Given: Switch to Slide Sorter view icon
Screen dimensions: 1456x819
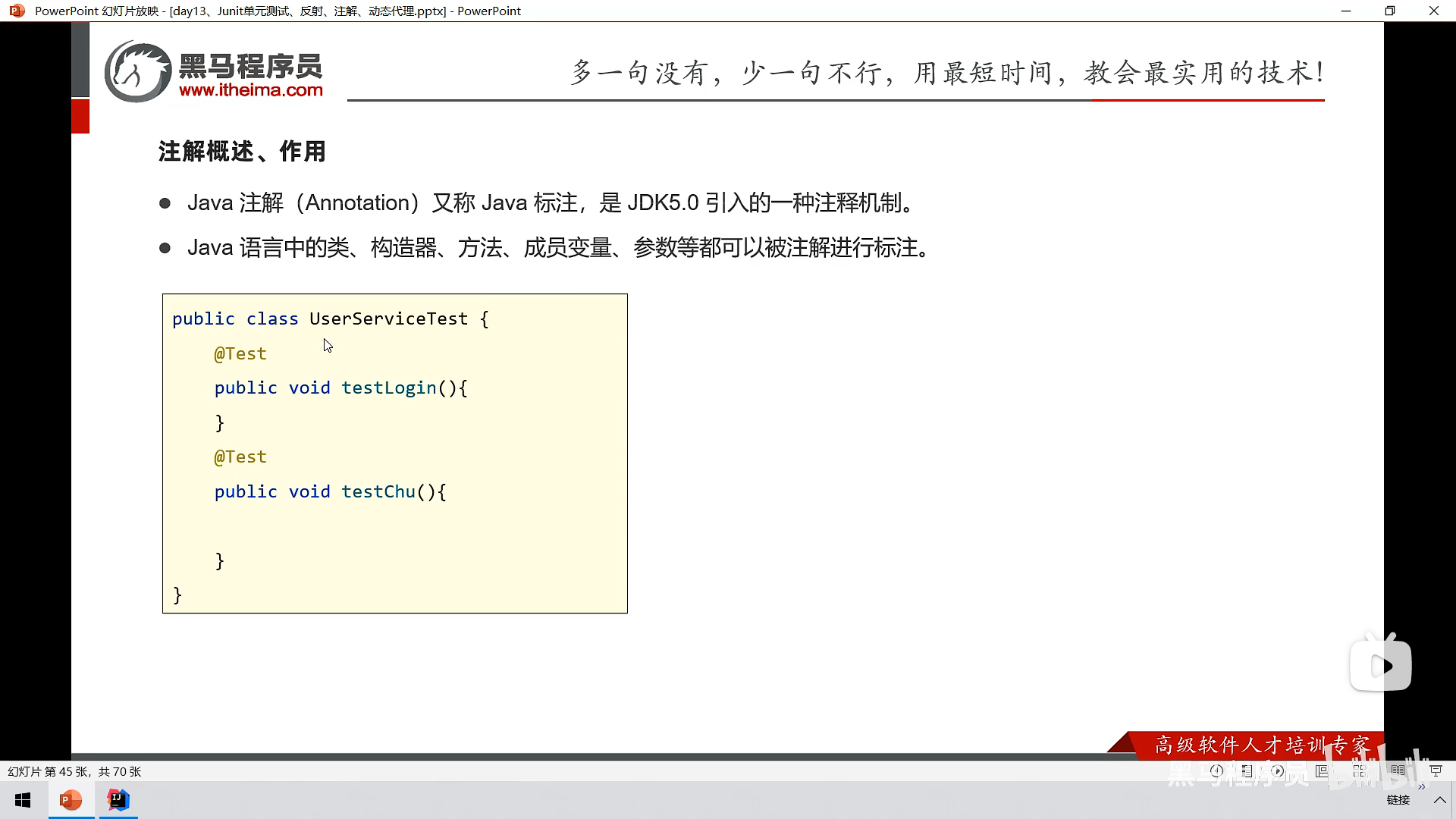Looking at the screenshot, I should click(x=1360, y=770).
